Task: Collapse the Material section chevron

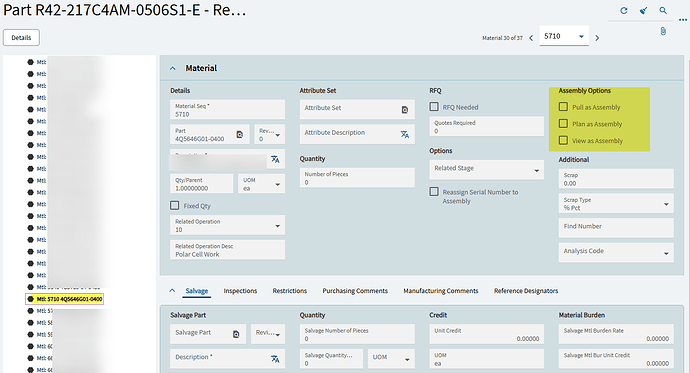Action: click(x=173, y=68)
